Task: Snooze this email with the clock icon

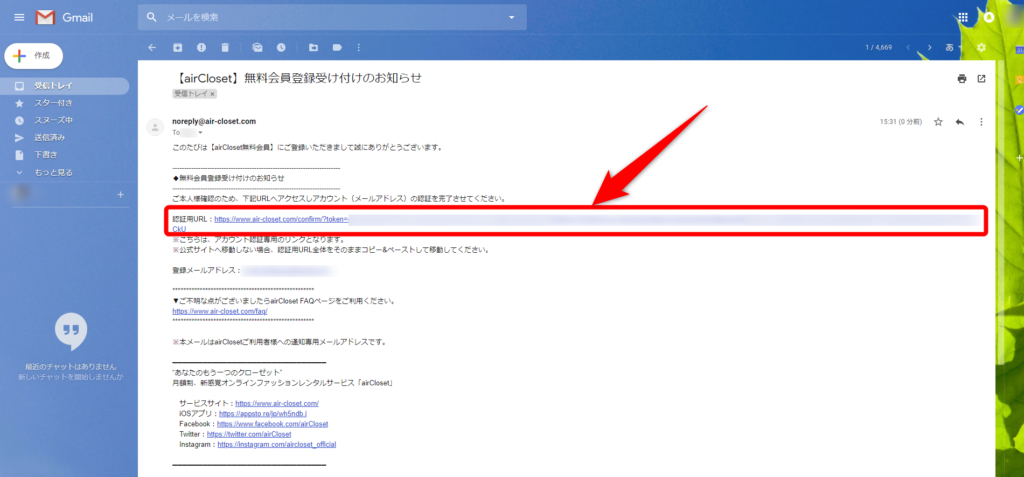Action: click(x=281, y=48)
